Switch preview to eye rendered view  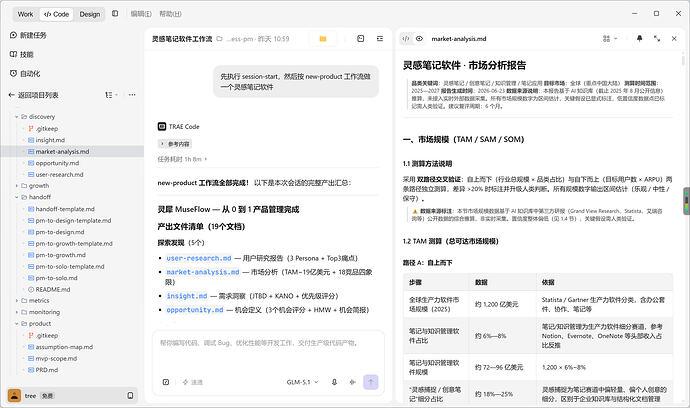point(419,39)
